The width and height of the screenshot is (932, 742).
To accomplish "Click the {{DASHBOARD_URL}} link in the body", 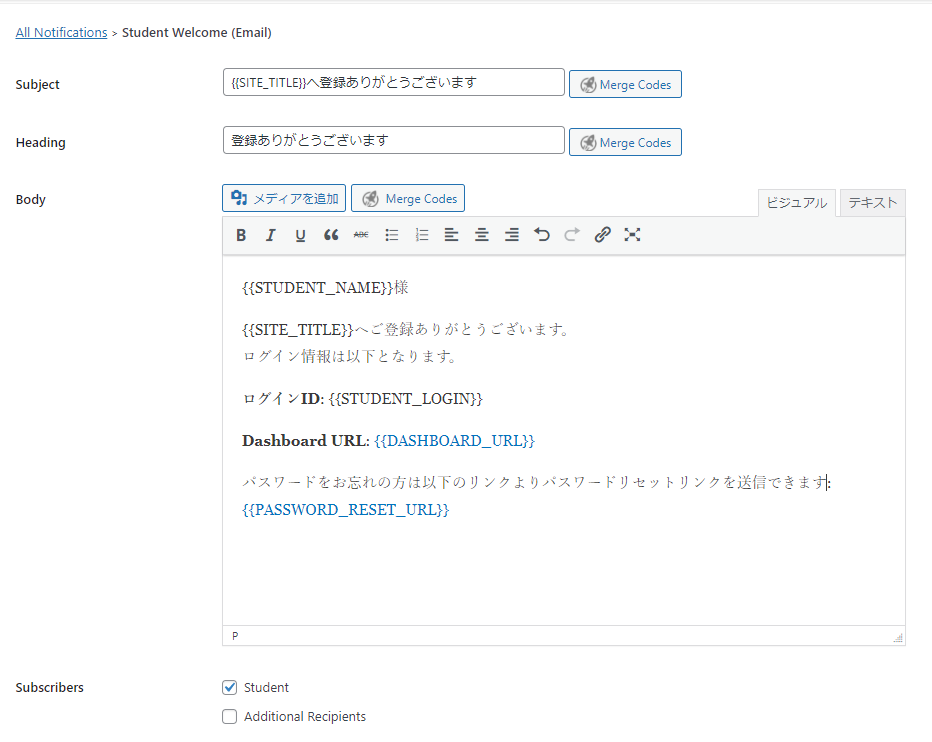I will tap(455, 441).
